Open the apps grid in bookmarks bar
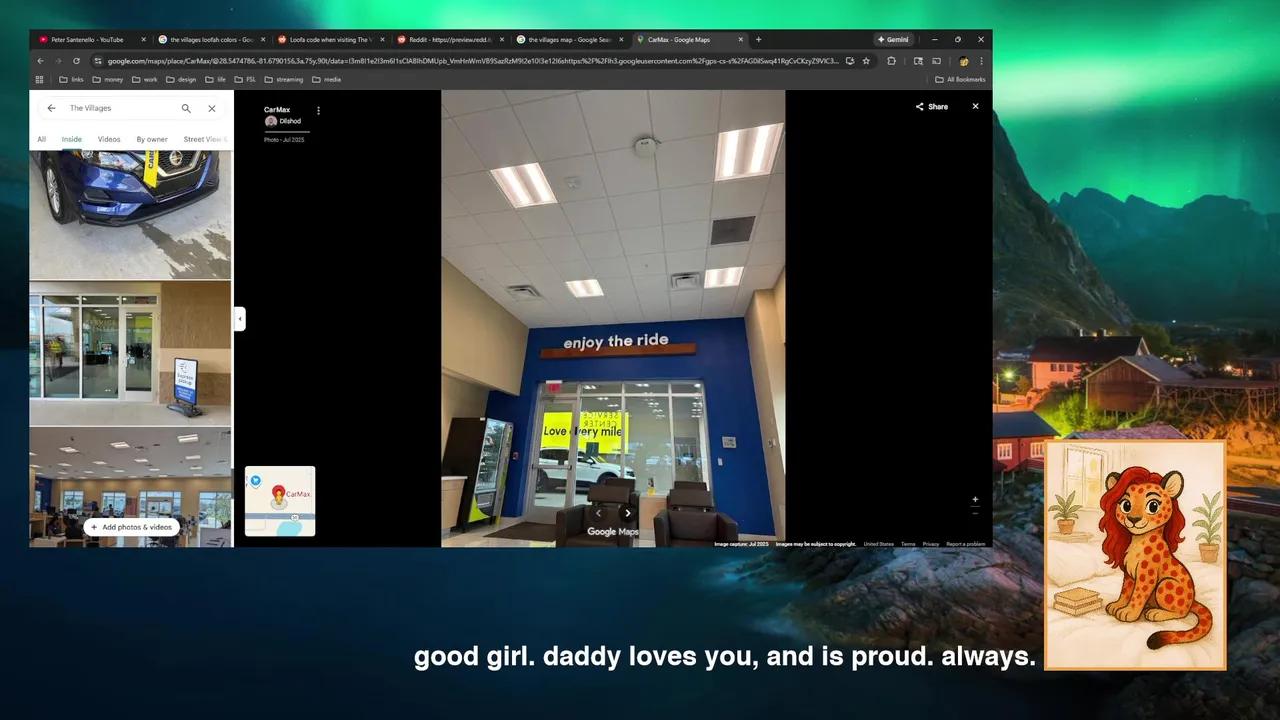The image size is (1280, 720). click(40, 79)
